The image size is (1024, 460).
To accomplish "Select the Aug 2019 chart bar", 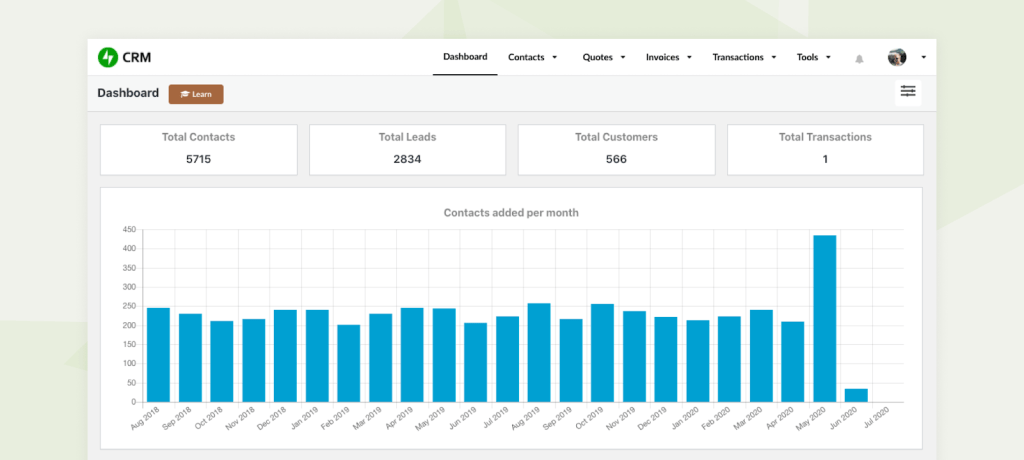I will [x=539, y=353].
